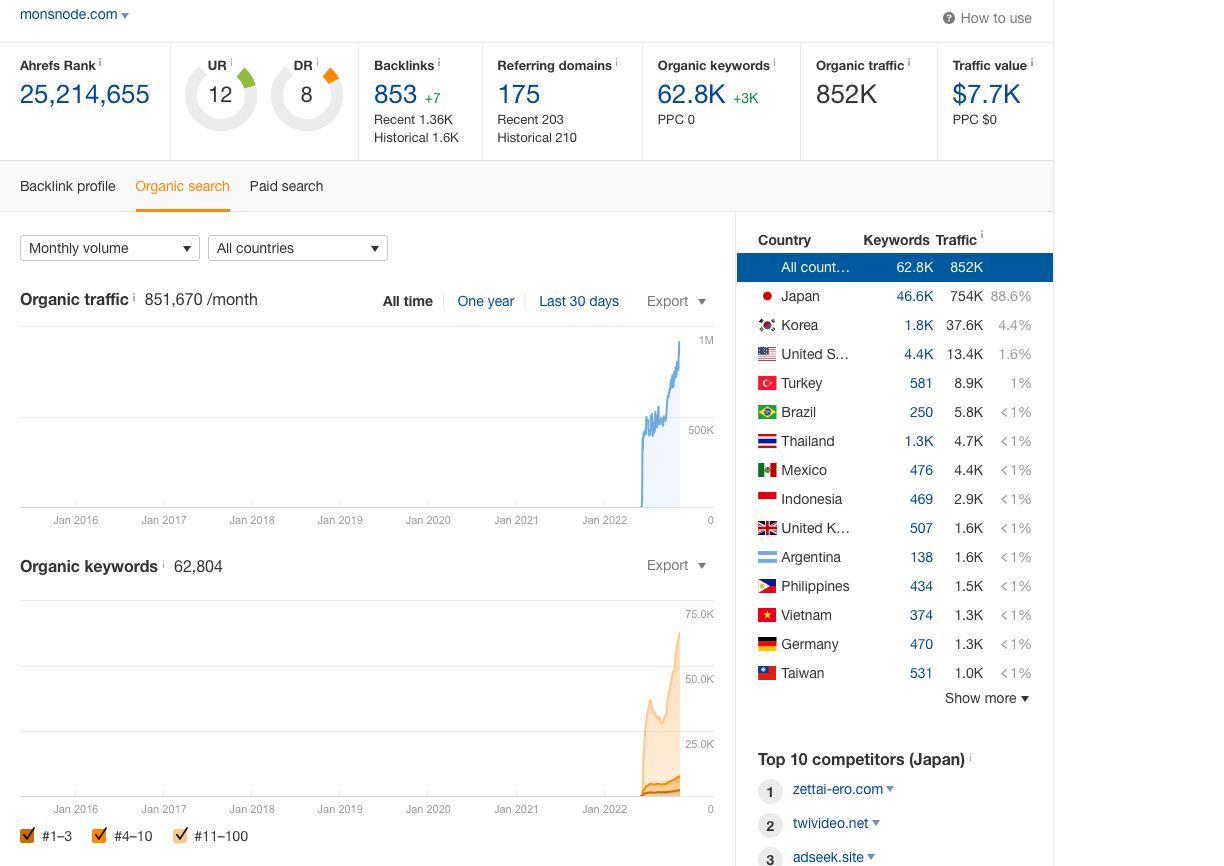The image size is (1224, 866).
Task: Open Japan's 46.6K keywords link
Action: tap(915, 296)
